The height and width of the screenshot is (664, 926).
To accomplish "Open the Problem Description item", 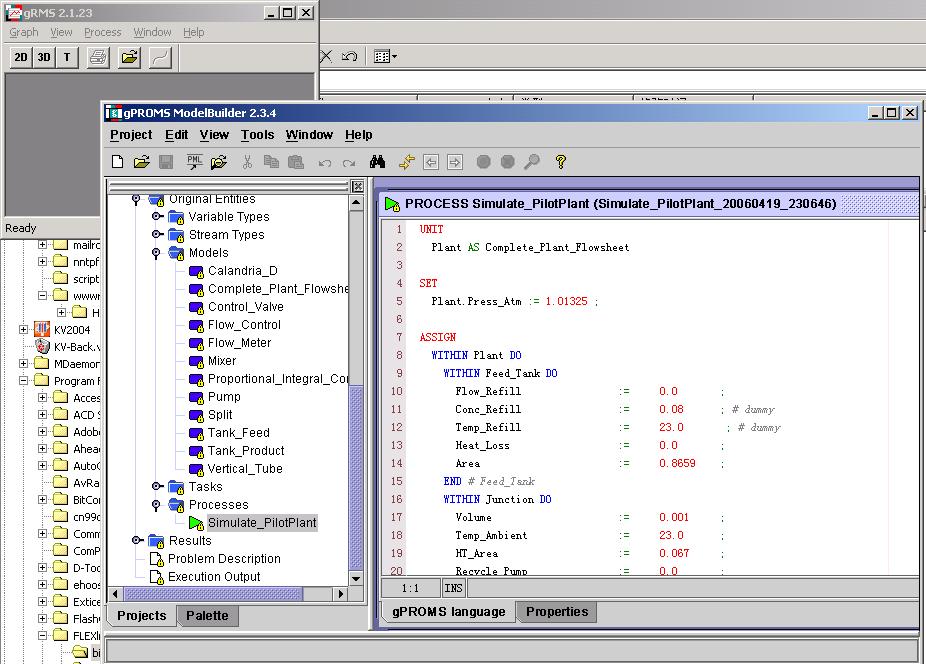I will 224,559.
